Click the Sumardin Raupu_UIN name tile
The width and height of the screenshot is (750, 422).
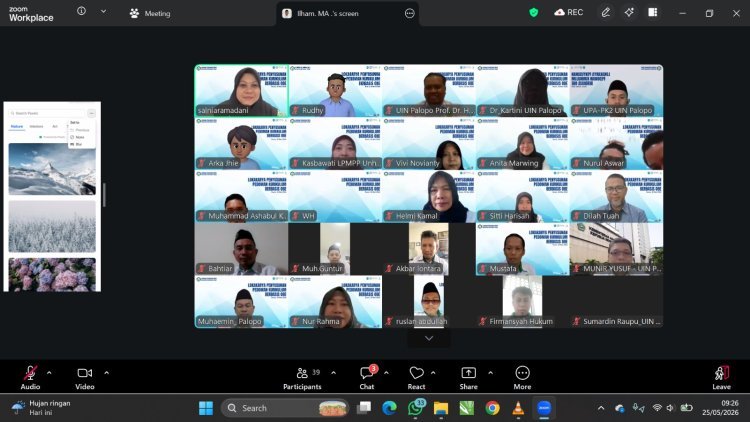[617, 302]
